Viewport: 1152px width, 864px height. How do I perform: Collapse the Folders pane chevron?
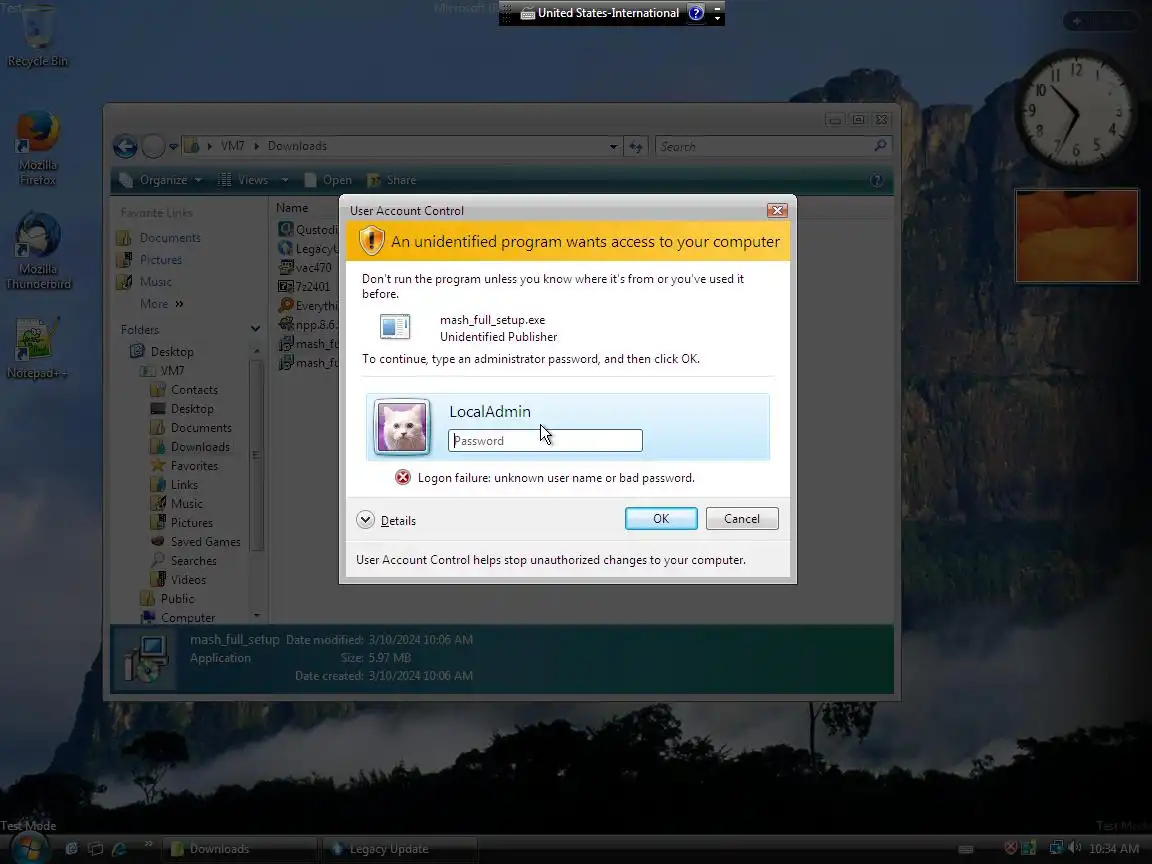(x=255, y=329)
